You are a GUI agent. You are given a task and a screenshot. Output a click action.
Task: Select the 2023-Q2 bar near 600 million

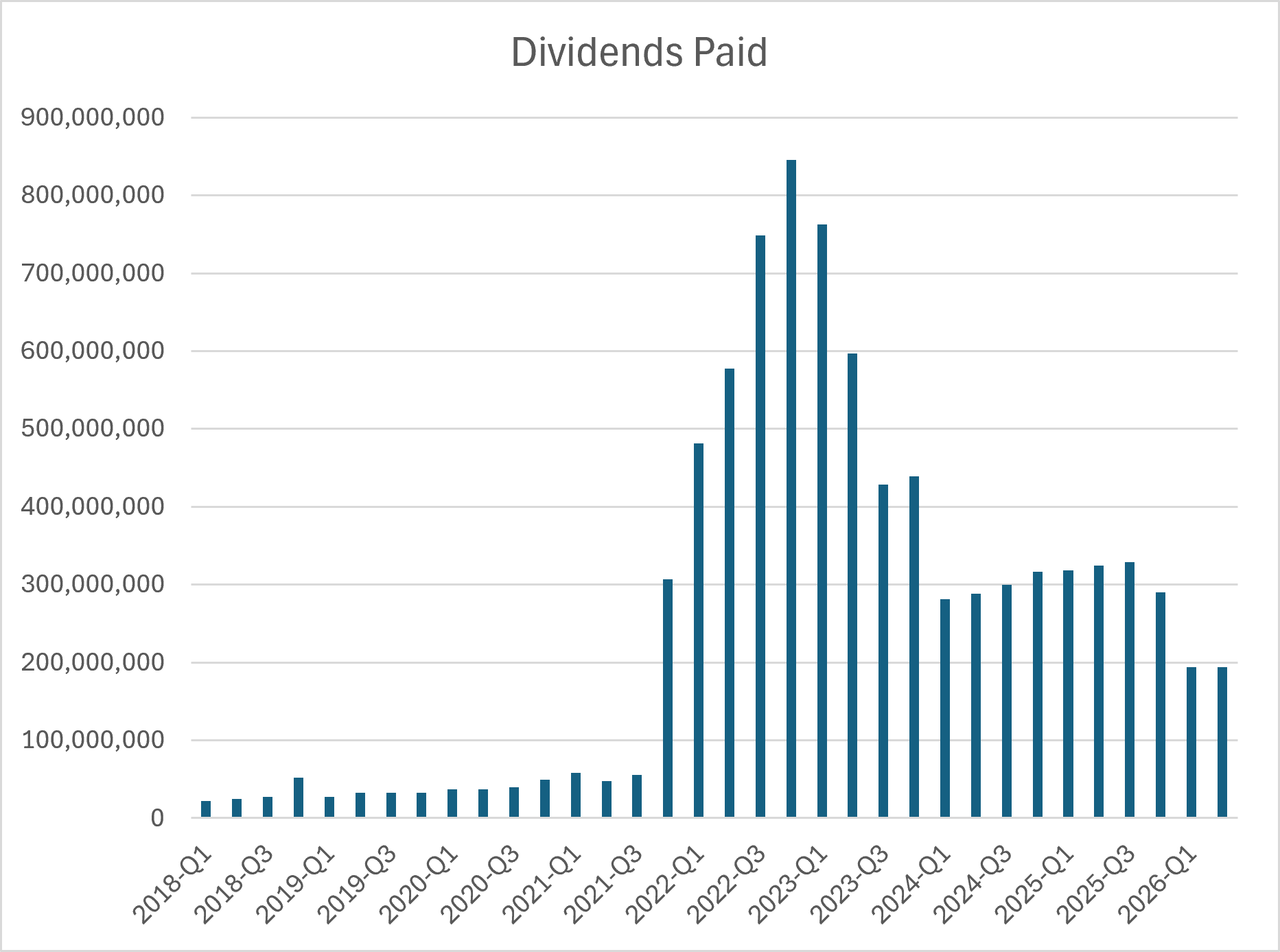click(x=852, y=585)
